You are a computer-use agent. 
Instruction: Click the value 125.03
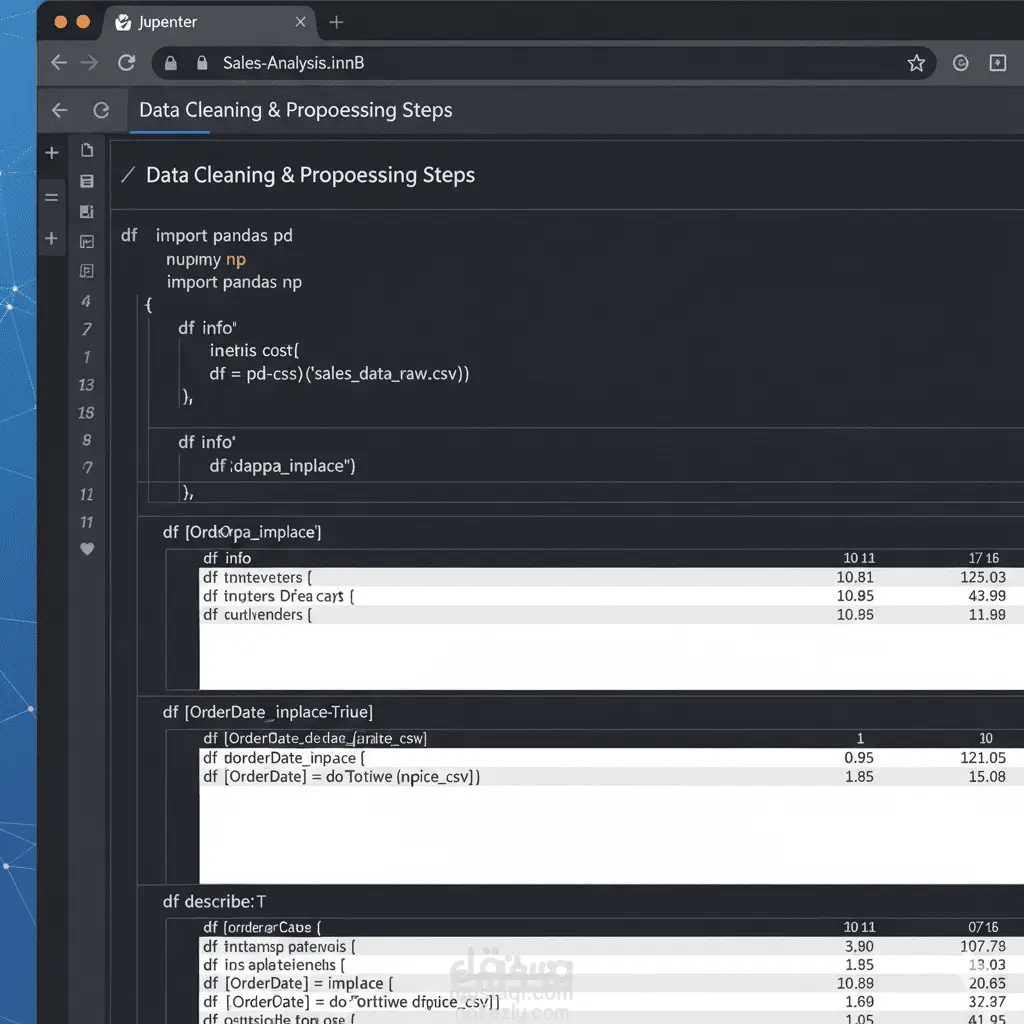[x=983, y=577]
